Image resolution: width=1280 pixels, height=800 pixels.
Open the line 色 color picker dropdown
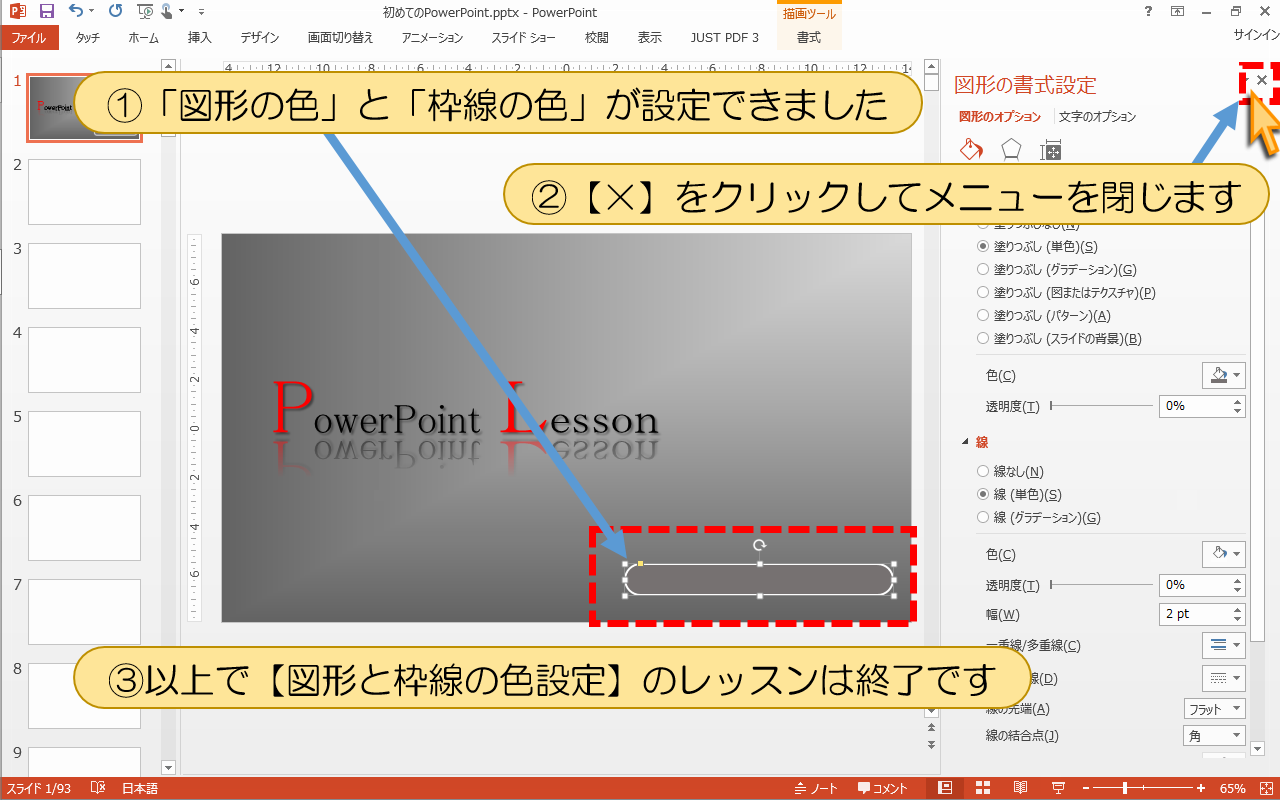click(1224, 554)
